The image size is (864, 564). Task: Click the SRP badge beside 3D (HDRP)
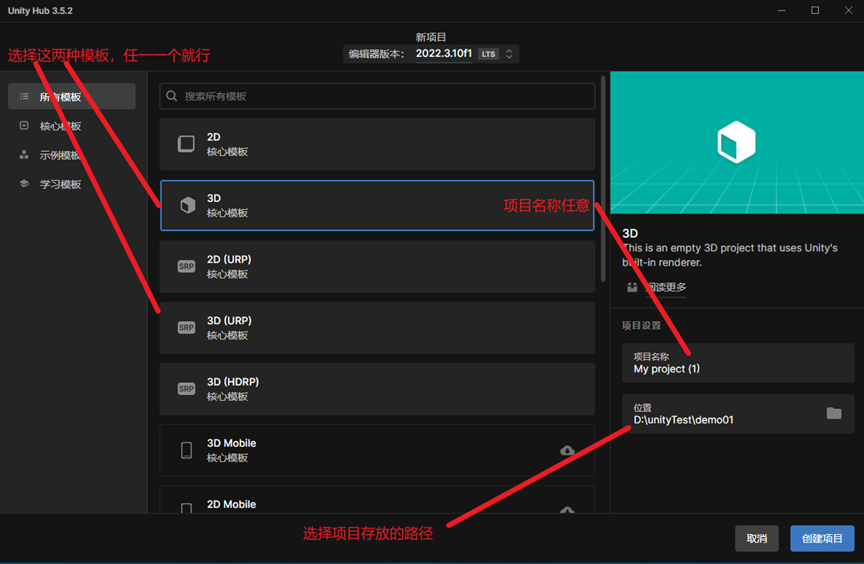pos(186,389)
